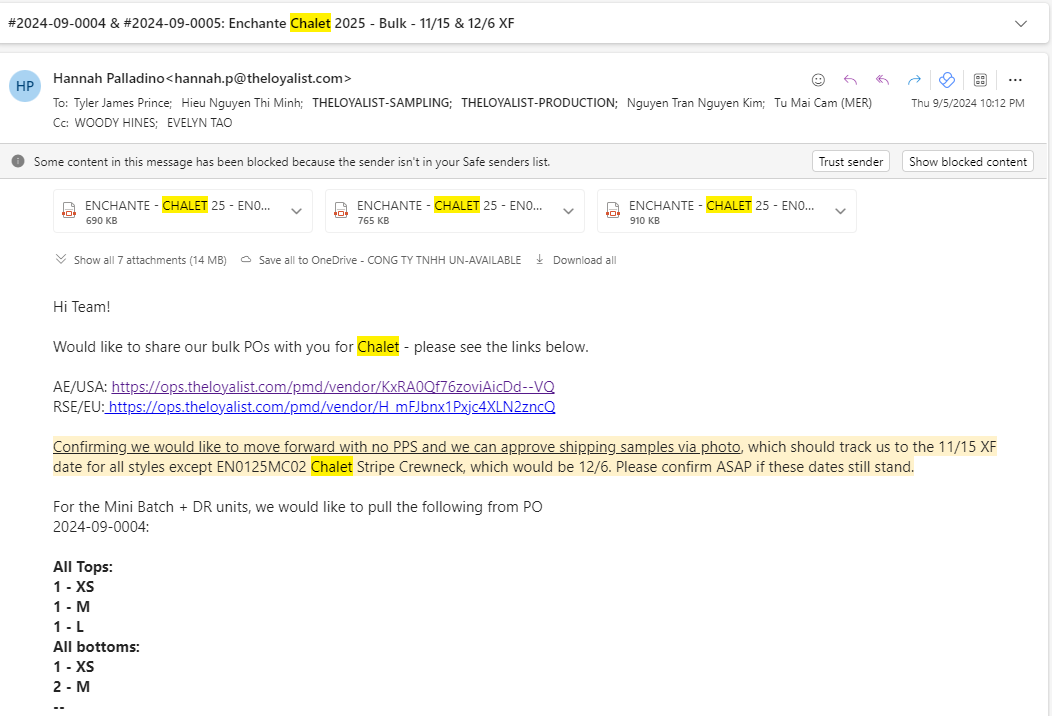Click recipient Nguyen Tran Nguyen Kim

(x=696, y=103)
